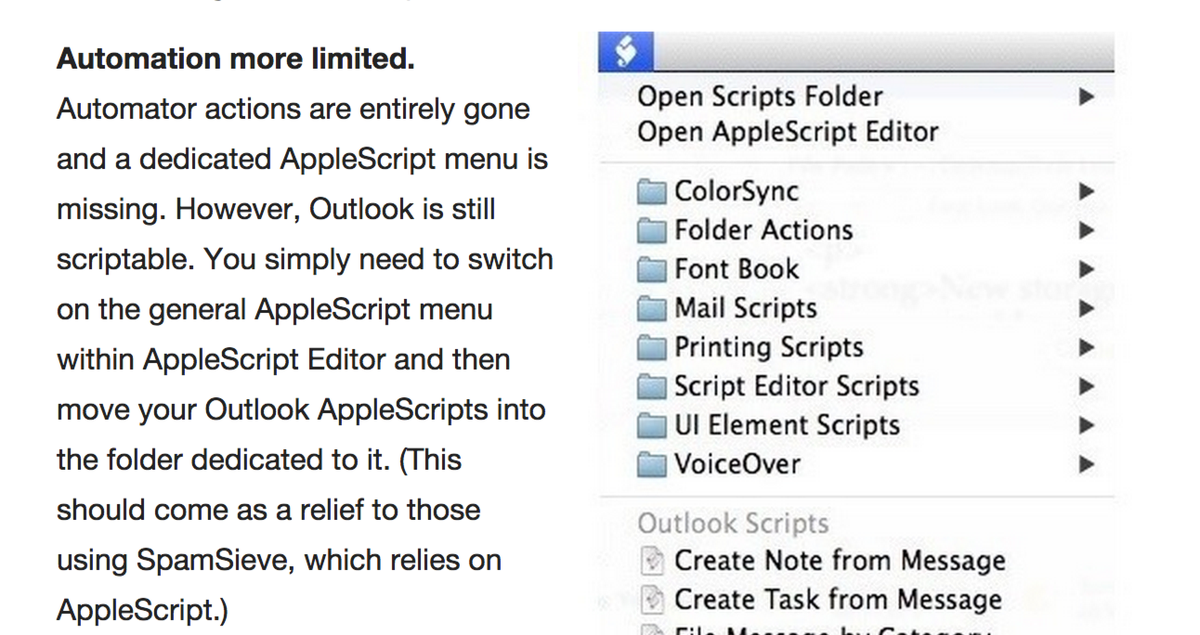The height and width of the screenshot is (635, 1200).
Task: Expand the Printing Scripts submenu arrow
Action: pyautogui.click(x=1087, y=347)
